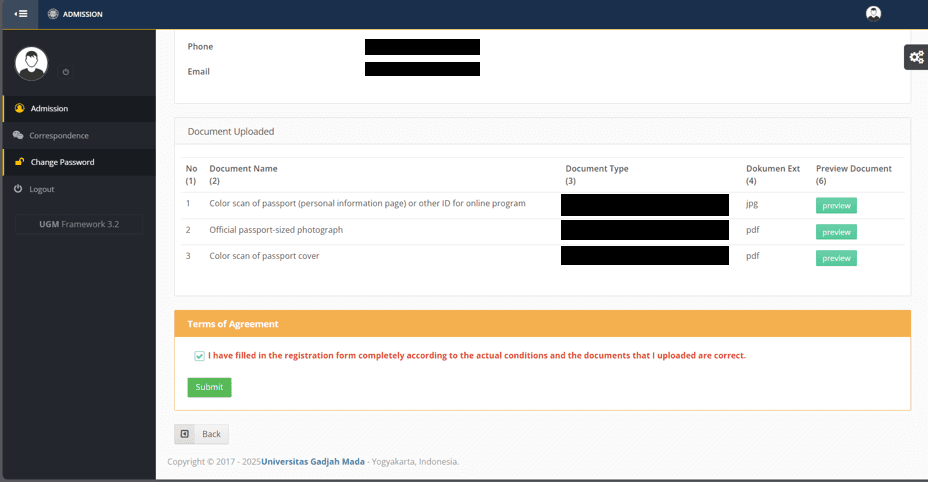
Task: Submit the registration form
Action: pyautogui.click(x=210, y=387)
